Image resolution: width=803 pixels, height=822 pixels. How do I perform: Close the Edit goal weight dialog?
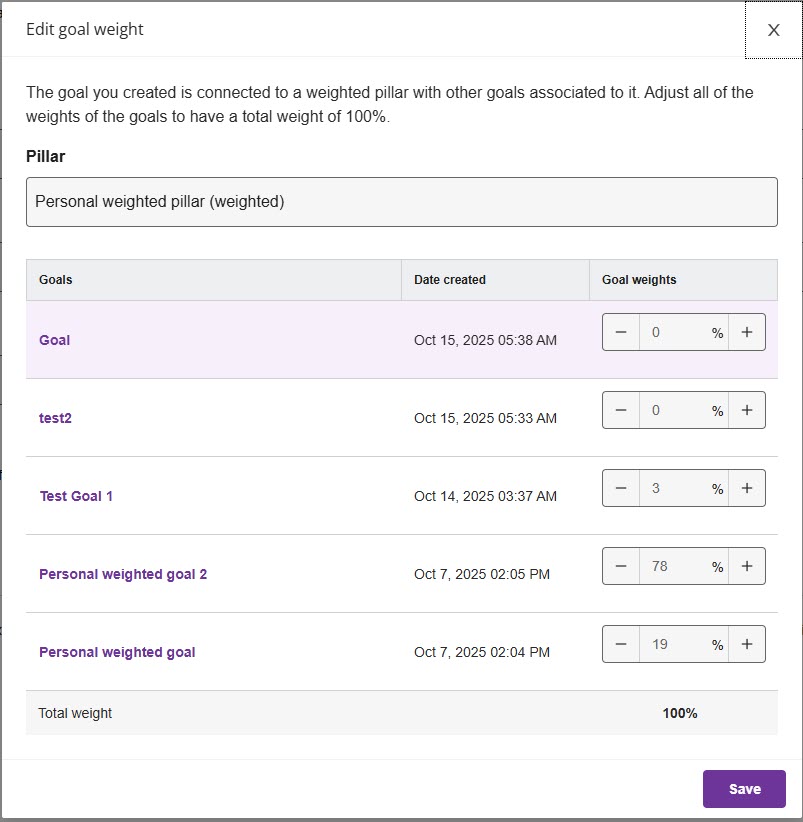[x=773, y=30]
